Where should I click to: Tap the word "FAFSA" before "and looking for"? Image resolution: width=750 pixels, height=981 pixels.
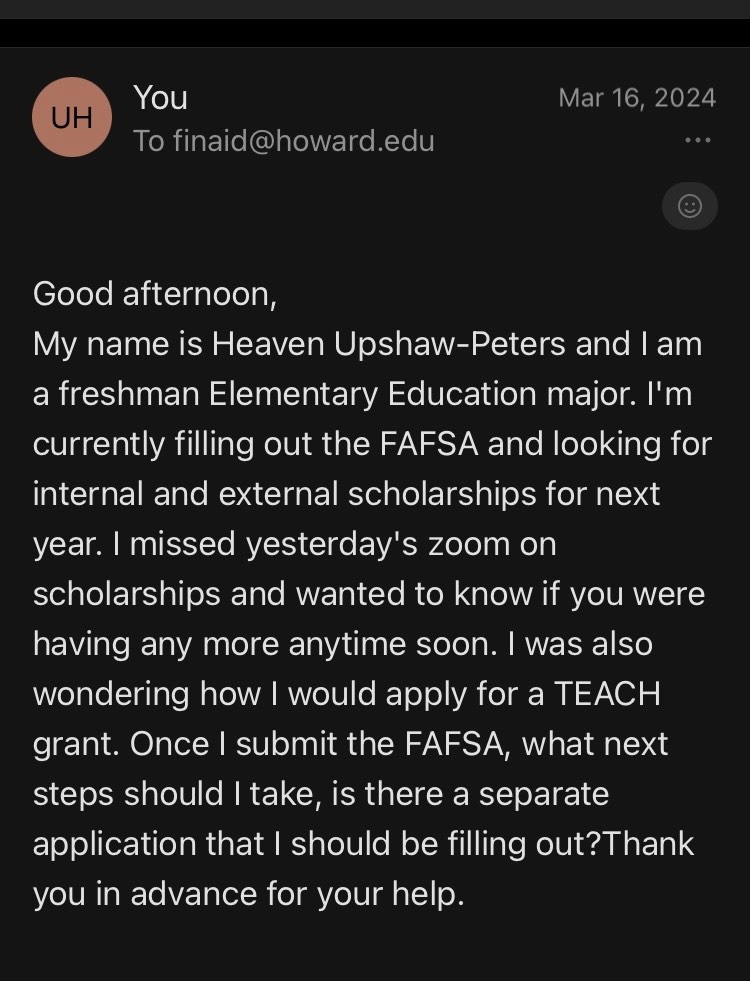coord(429,444)
